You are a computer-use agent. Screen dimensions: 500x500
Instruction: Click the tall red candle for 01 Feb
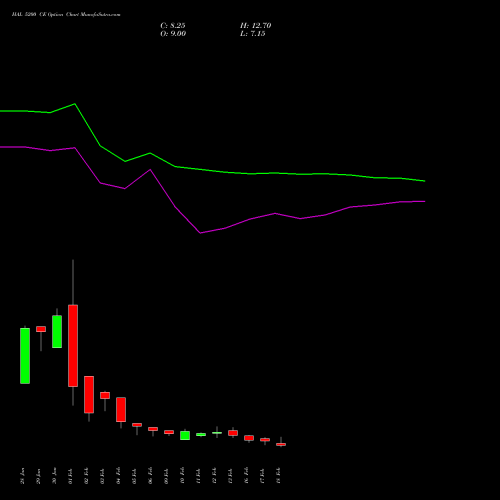(73, 346)
